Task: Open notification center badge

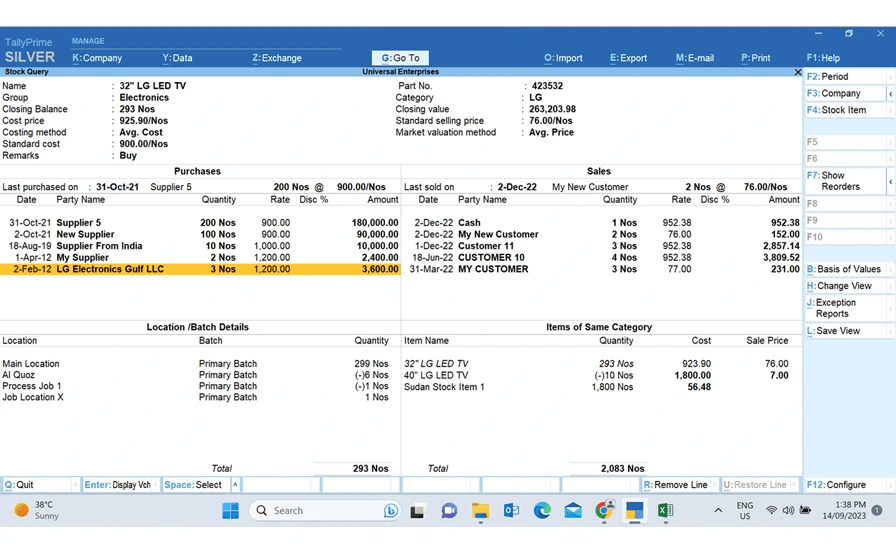Action: (877, 510)
